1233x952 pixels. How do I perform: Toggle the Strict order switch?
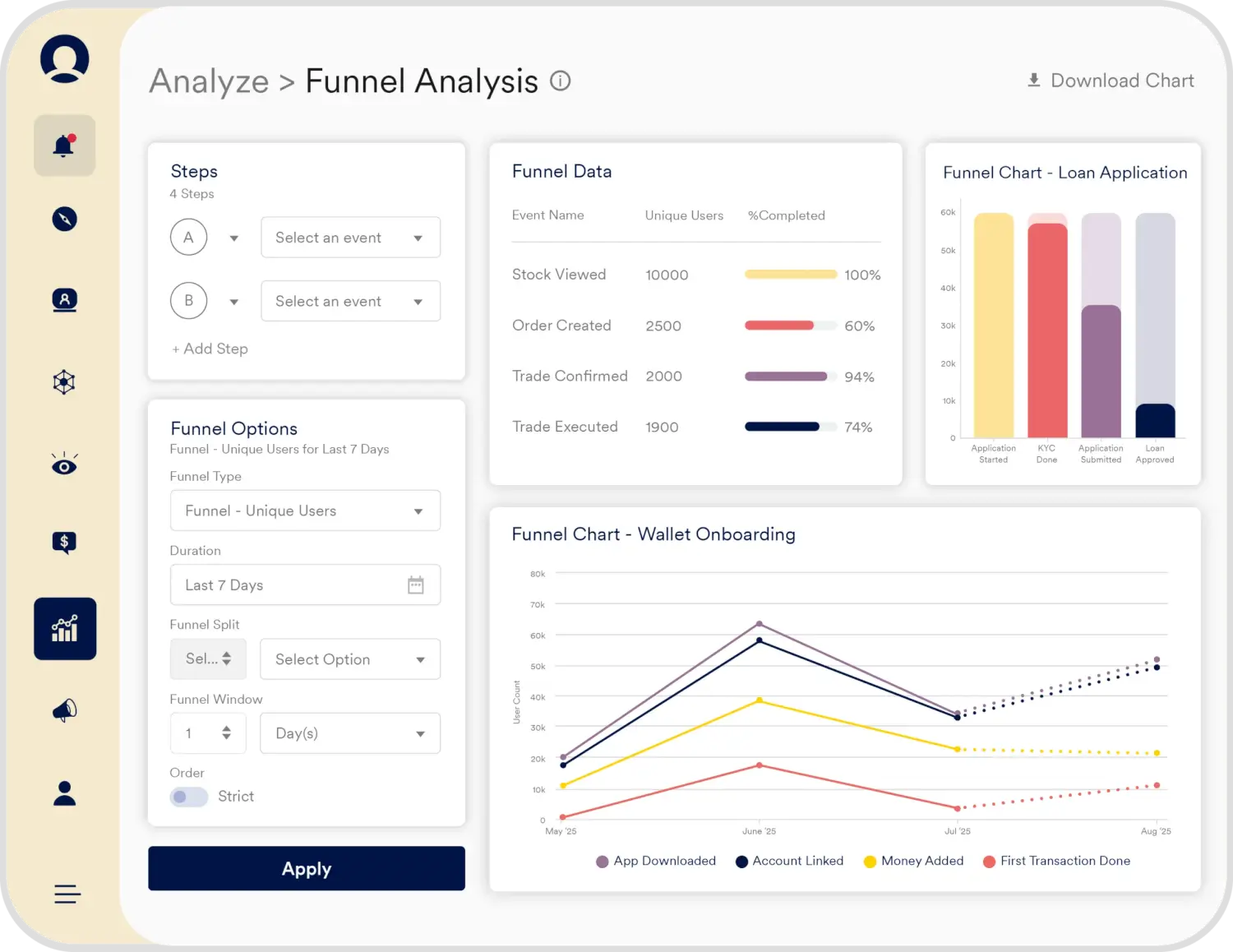click(x=188, y=797)
